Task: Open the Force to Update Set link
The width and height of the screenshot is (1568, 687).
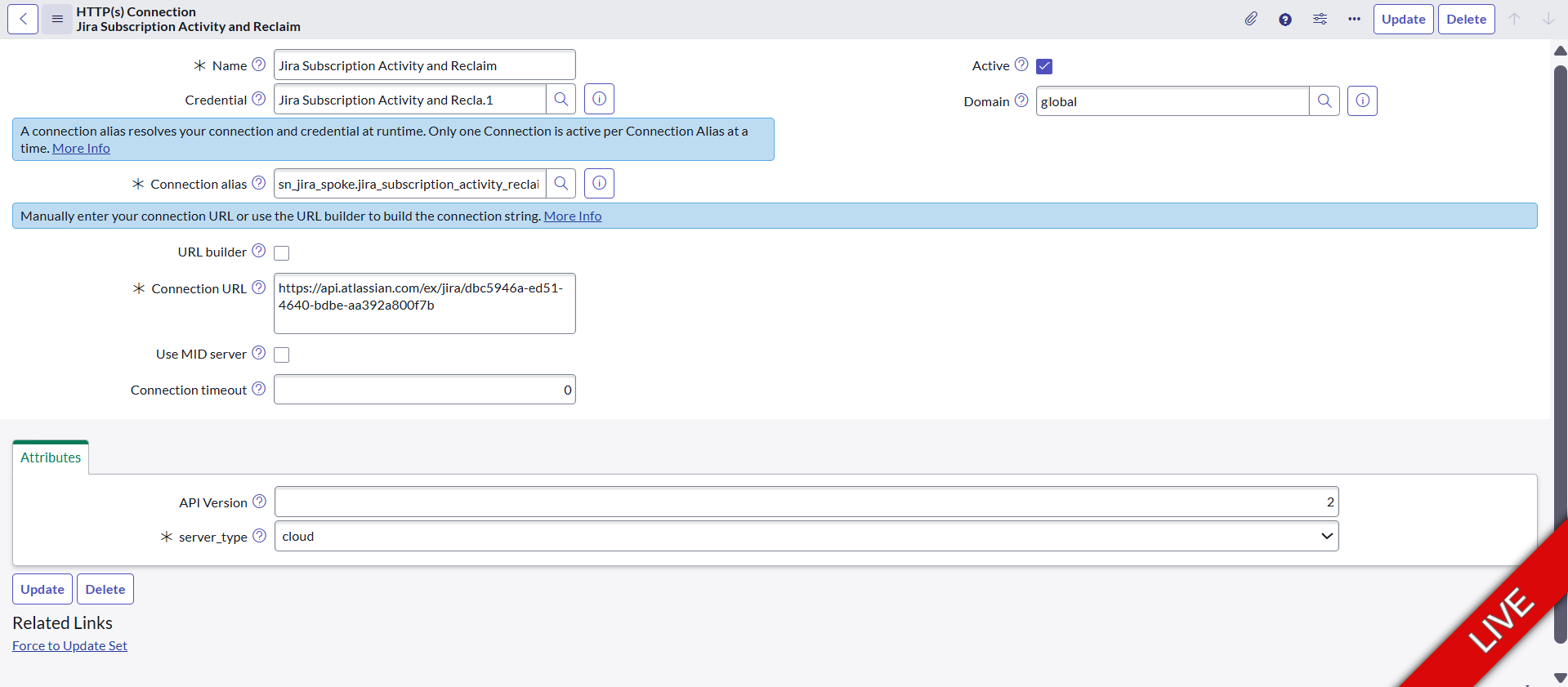Action: pyautogui.click(x=69, y=646)
